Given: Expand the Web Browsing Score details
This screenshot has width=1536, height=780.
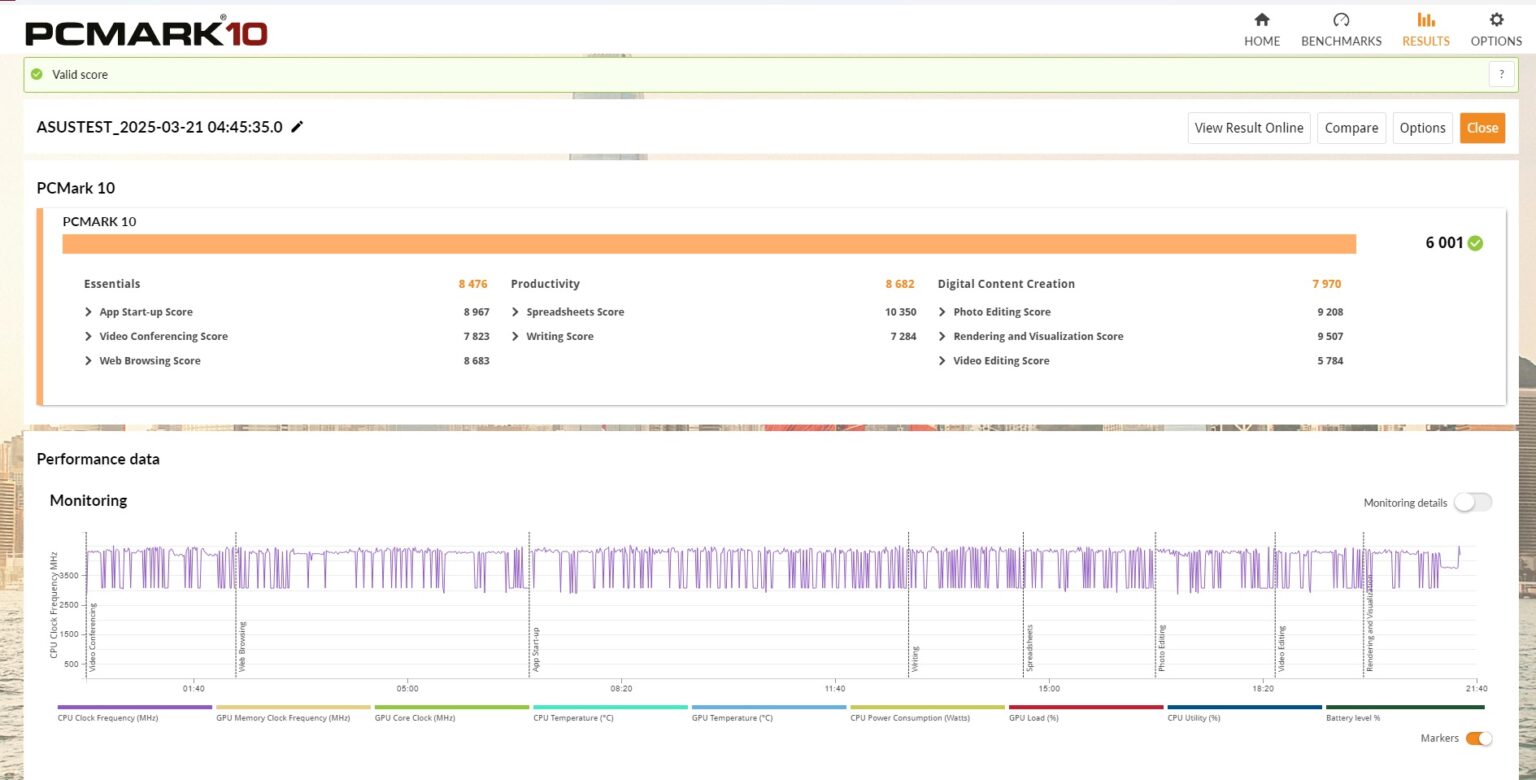Looking at the screenshot, I should tap(89, 361).
